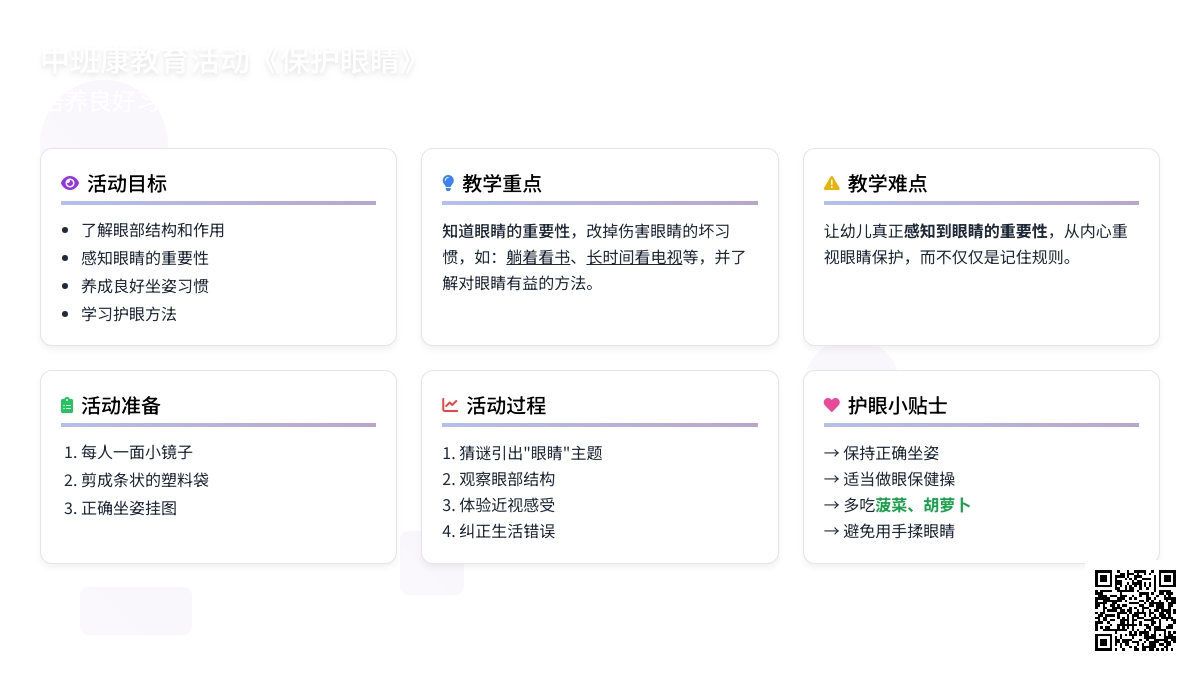Screen dimensions: 1200x675
Task: Select the 活动目标 card heading
Action: pyautogui.click(x=127, y=184)
